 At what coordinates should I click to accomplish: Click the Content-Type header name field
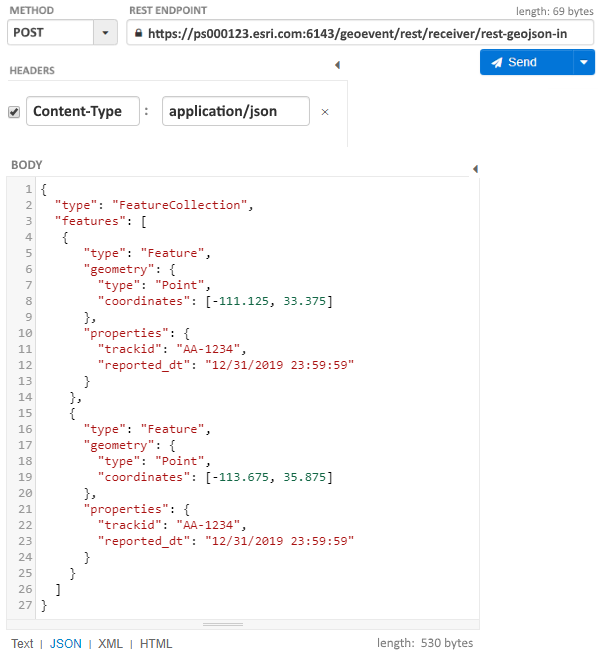pyautogui.click(x=83, y=111)
